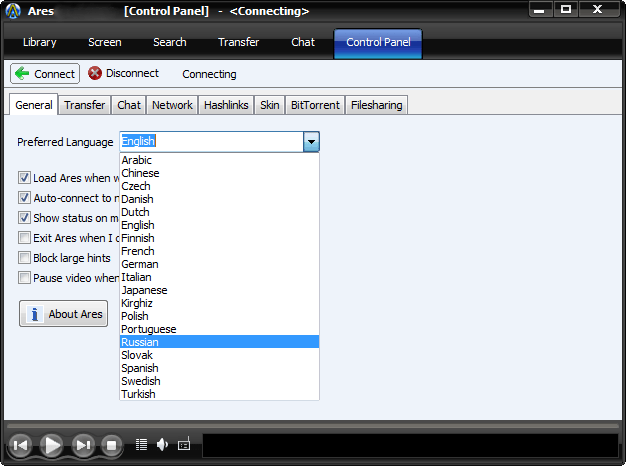Select Japanese language option
Screen dimensions: 626x466
[x=219, y=290]
